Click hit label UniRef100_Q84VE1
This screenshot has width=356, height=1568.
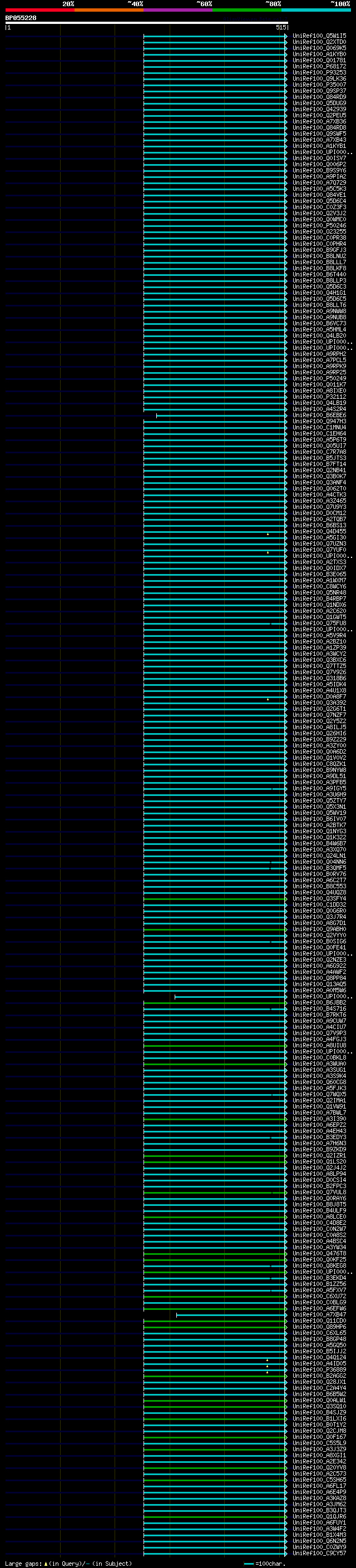click(x=319, y=195)
